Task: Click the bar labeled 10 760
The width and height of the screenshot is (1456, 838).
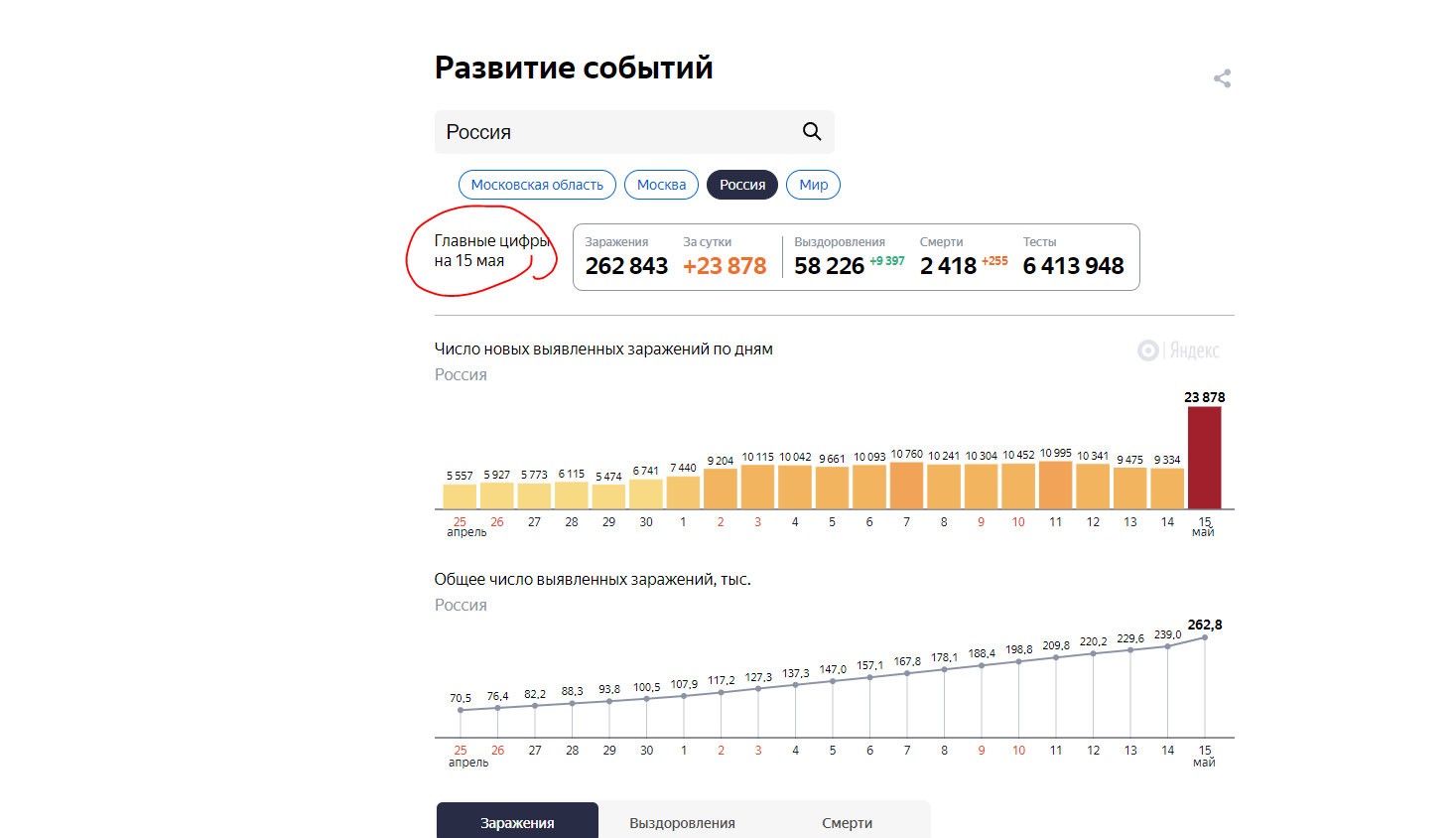Action: (906, 486)
